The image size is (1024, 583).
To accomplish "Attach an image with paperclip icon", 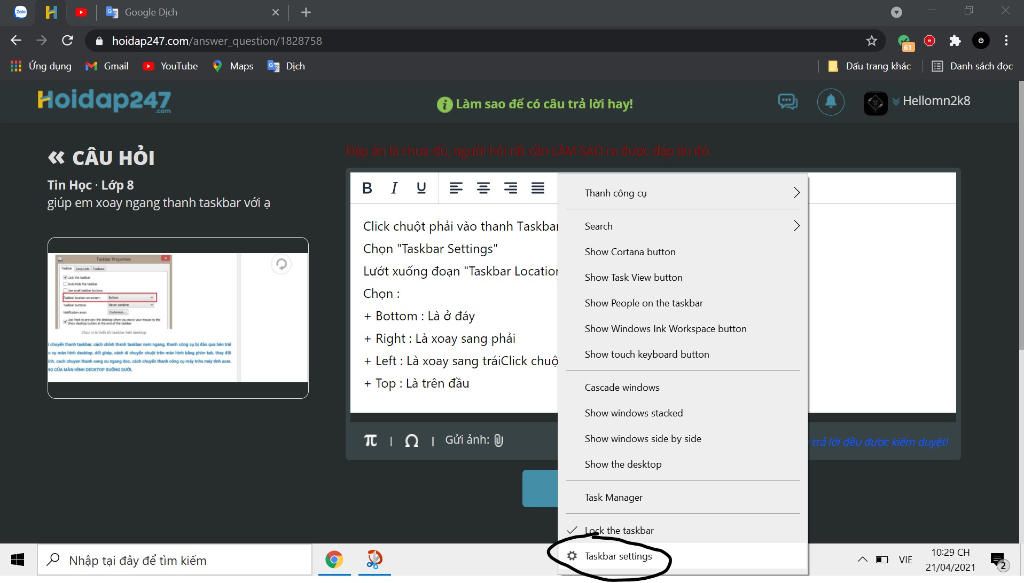I will (x=498, y=440).
